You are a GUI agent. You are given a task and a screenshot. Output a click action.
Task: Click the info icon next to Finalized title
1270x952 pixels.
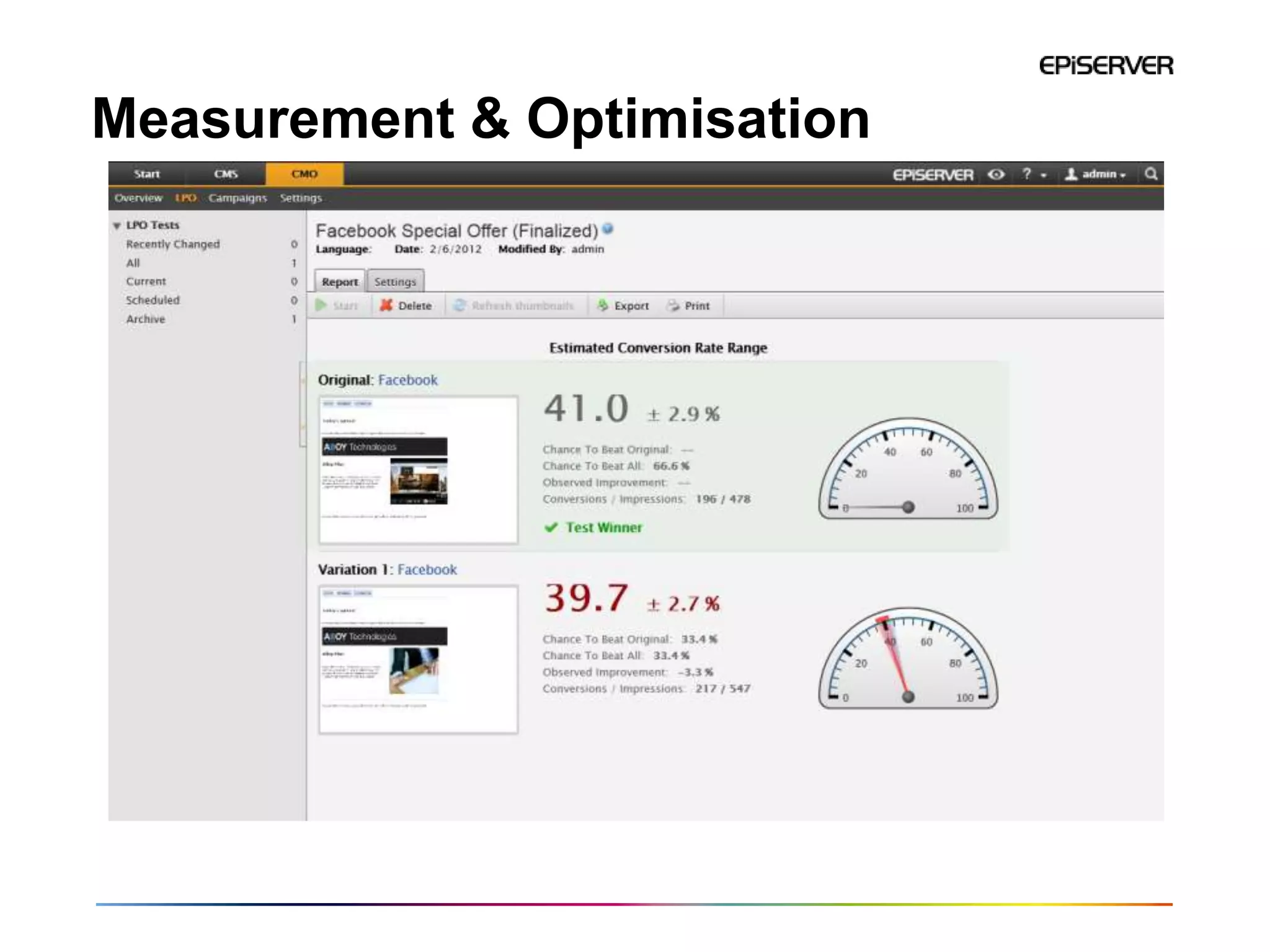(608, 229)
